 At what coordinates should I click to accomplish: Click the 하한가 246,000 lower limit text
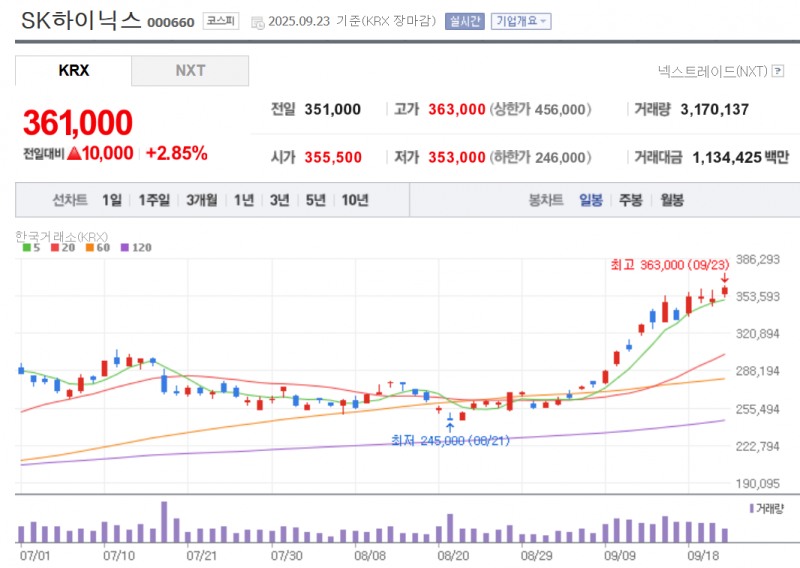[540, 157]
